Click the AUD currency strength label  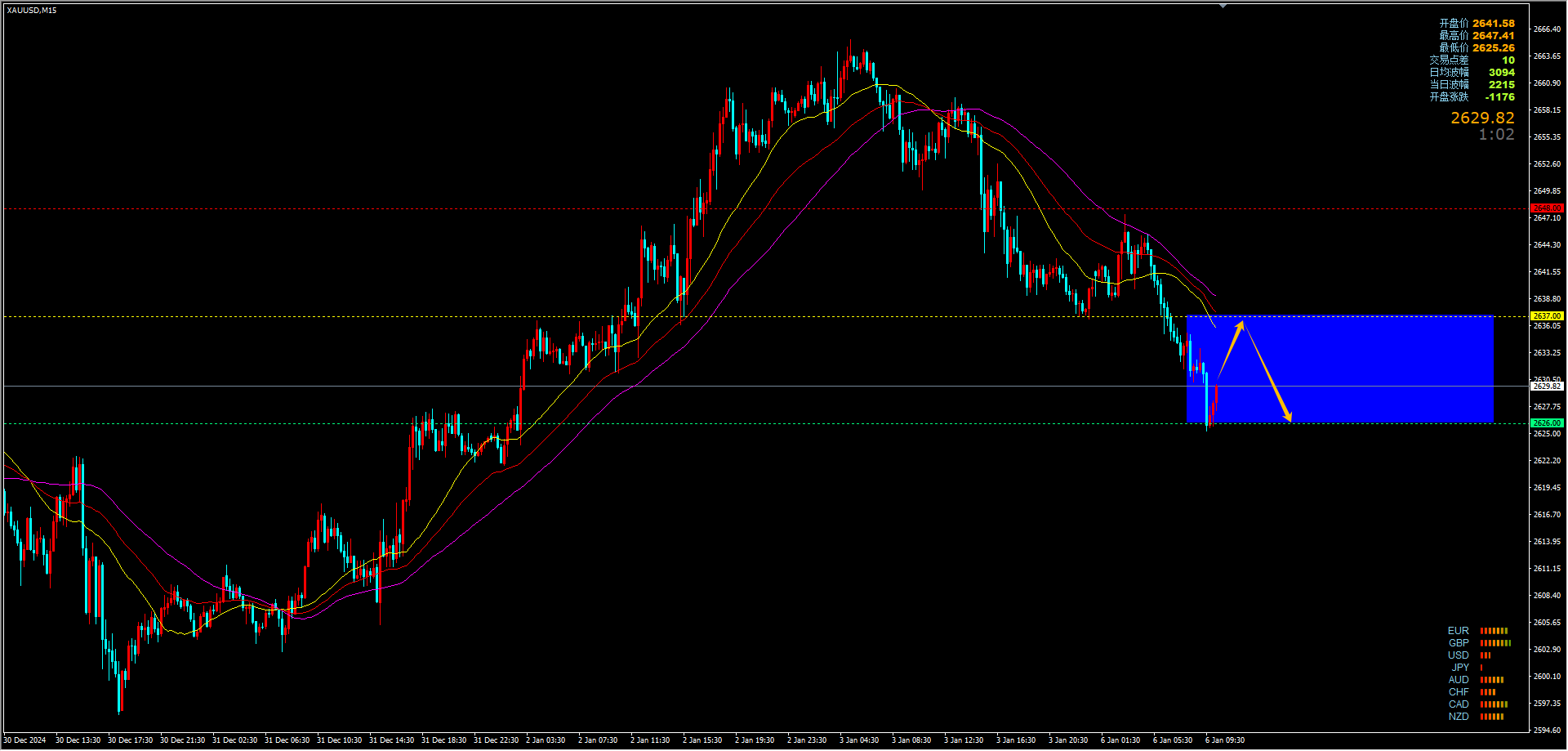1458,680
